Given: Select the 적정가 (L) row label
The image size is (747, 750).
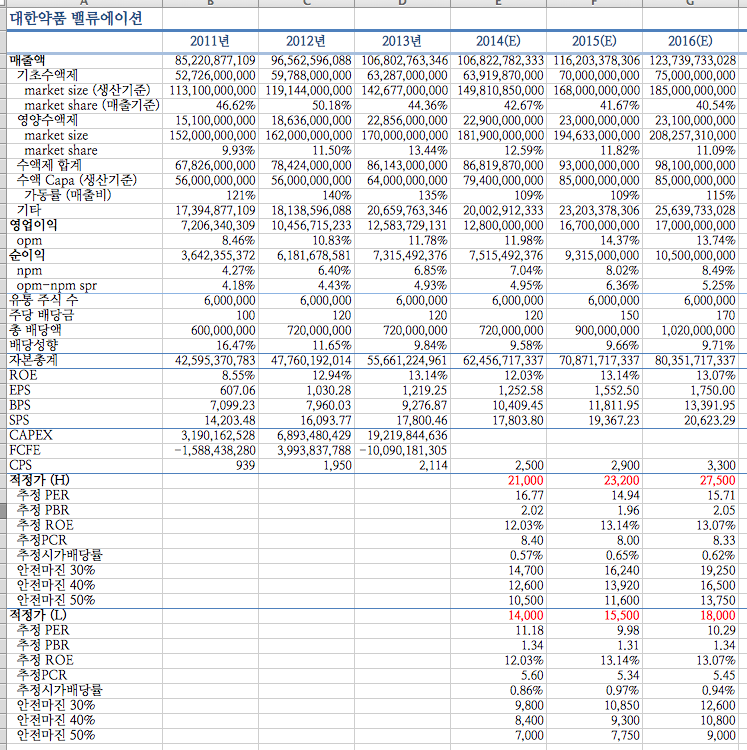Looking at the screenshot, I should [38, 615].
